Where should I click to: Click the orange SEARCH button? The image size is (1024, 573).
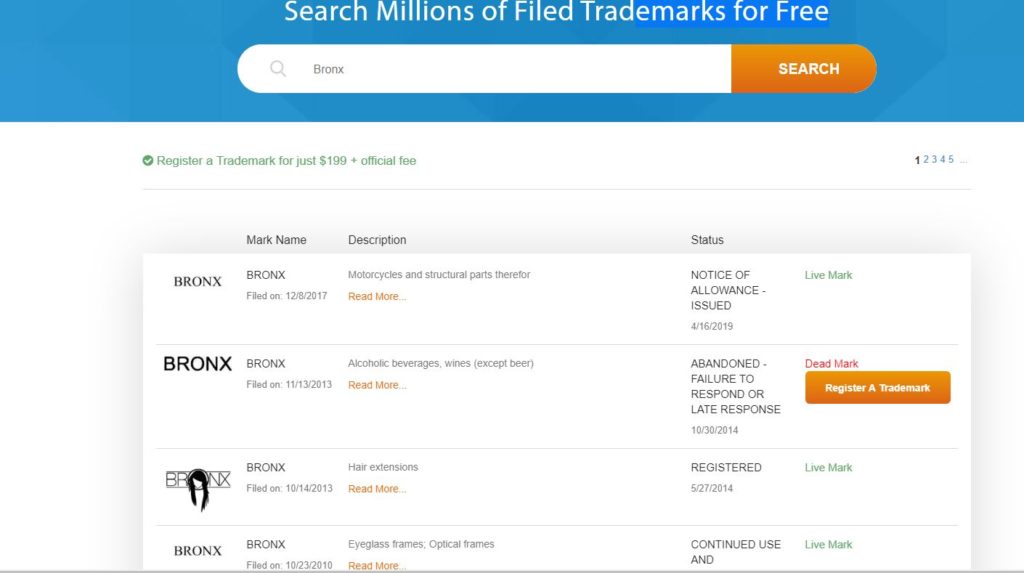804,69
